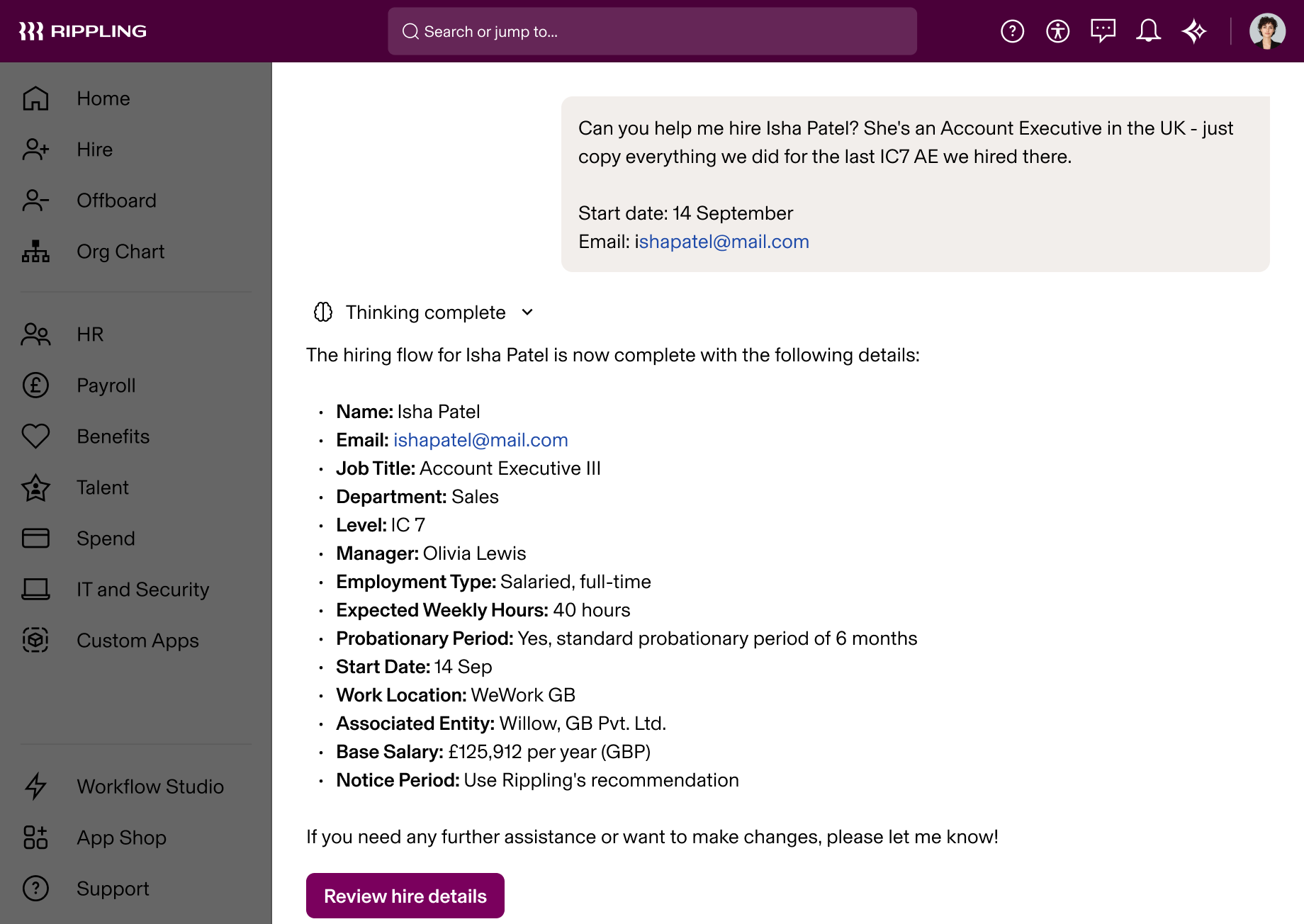Select the Talent star icon
Screen dimensions: 1304x924
[35, 488]
